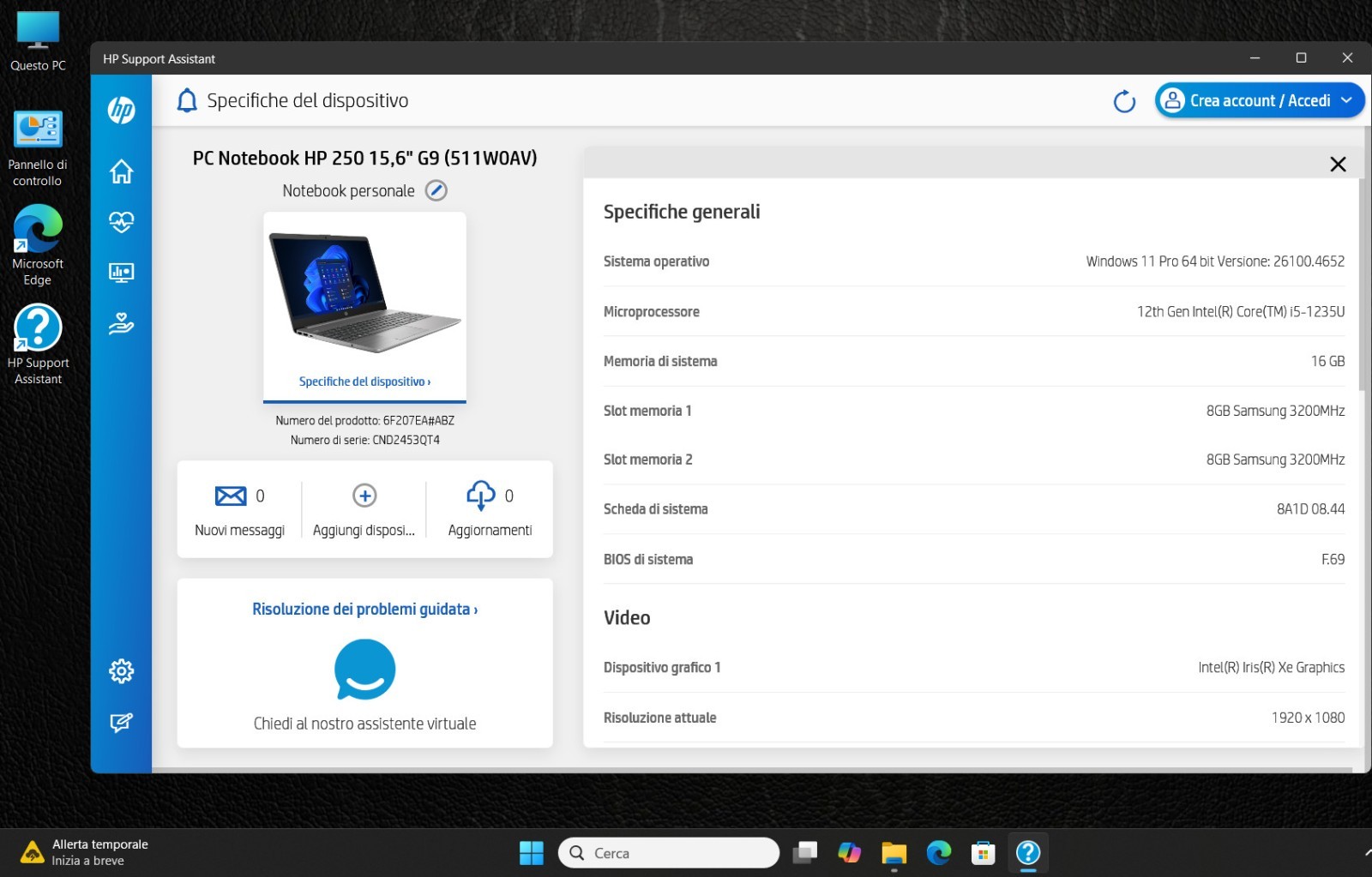Image resolution: width=1372 pixels, height=877 pixels.
Task: Click the Sistema operativo label
Action: (656, 261)
